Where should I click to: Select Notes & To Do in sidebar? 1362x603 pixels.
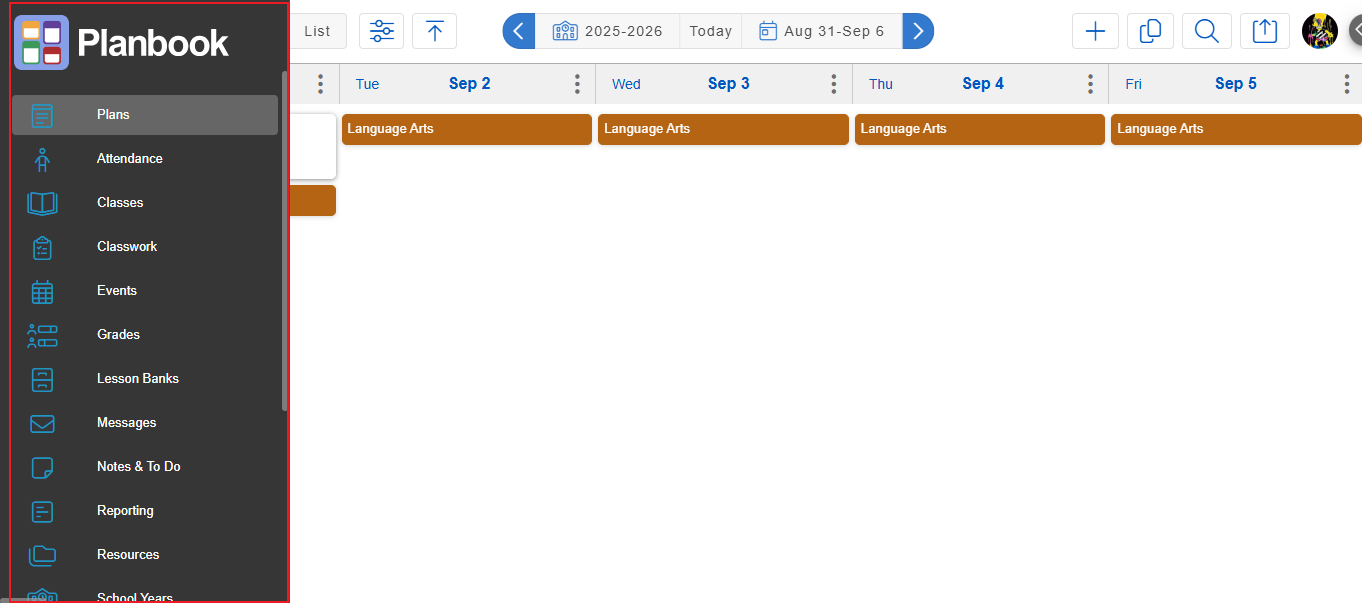(x=145, y=467)
